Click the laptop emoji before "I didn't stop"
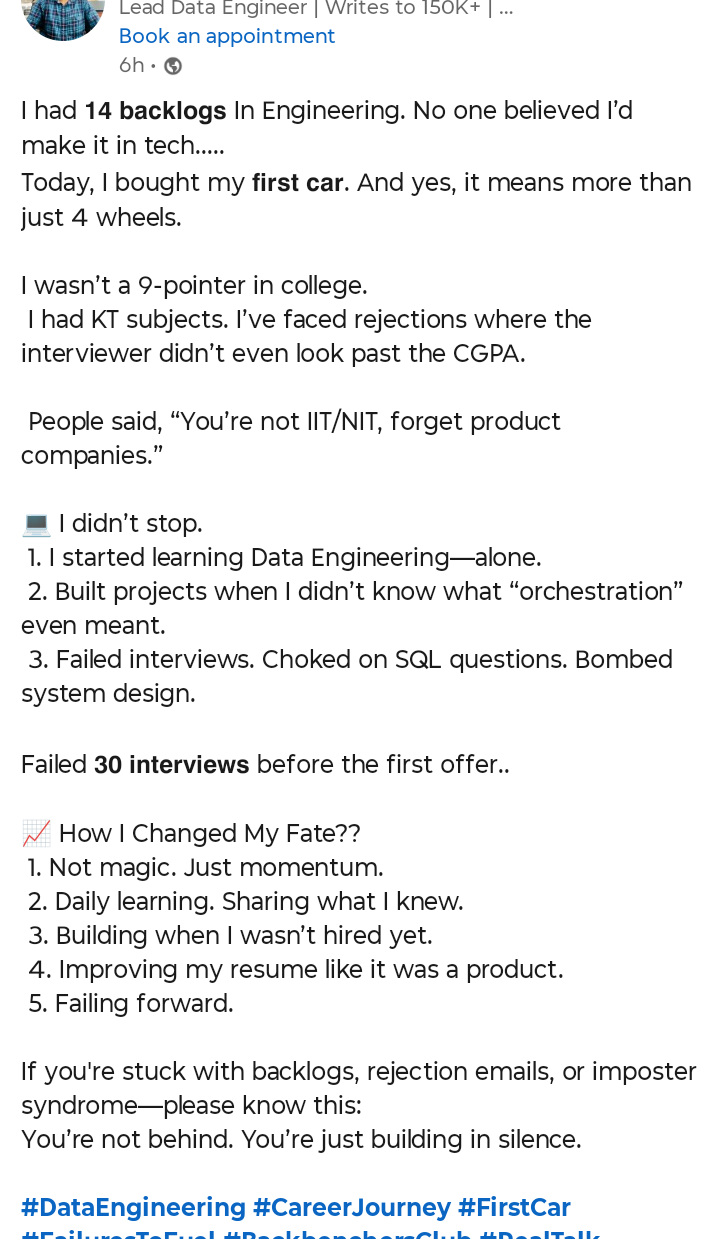This screenshot has height=1239, width=720. pyautogui.click(x=36, y=523)
